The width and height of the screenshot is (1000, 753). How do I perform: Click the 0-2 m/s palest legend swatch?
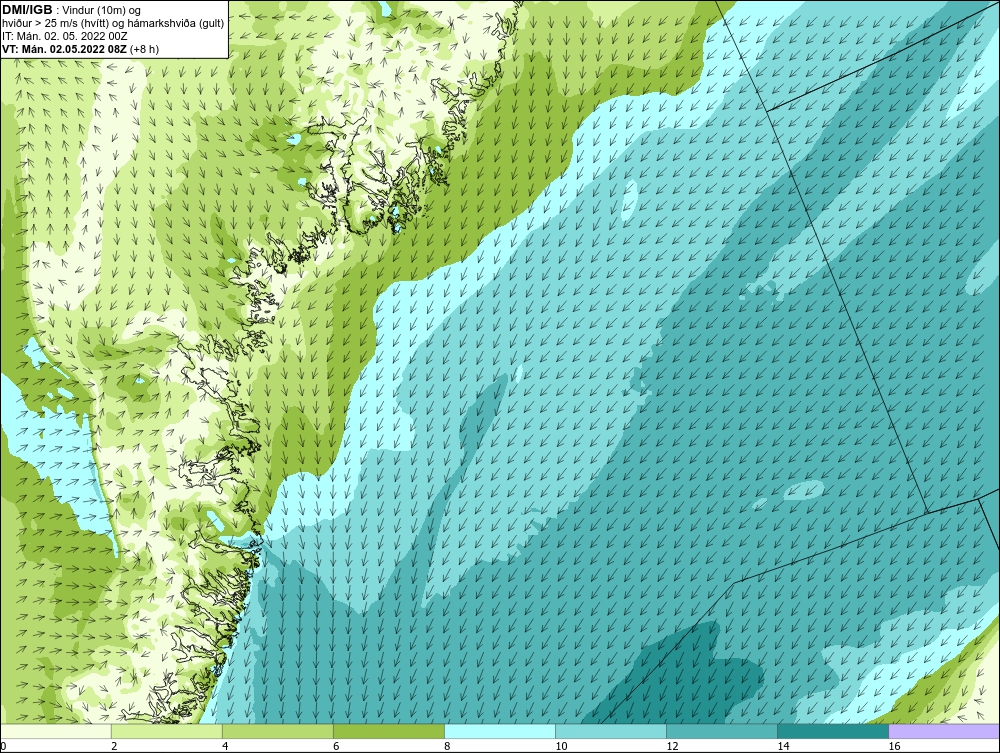[x=55, y=731]
